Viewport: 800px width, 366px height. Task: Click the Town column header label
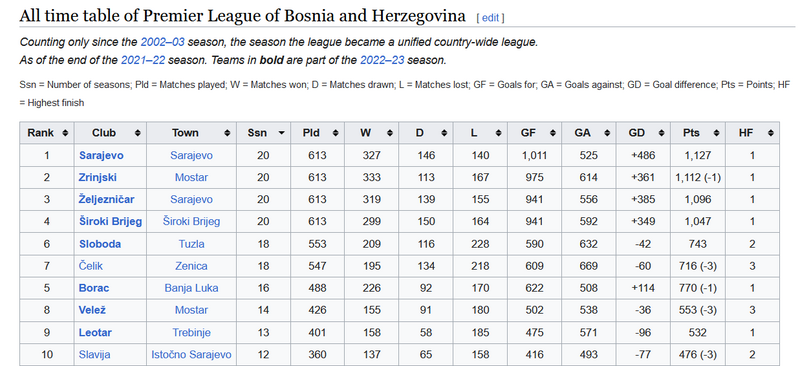[185, 133]
